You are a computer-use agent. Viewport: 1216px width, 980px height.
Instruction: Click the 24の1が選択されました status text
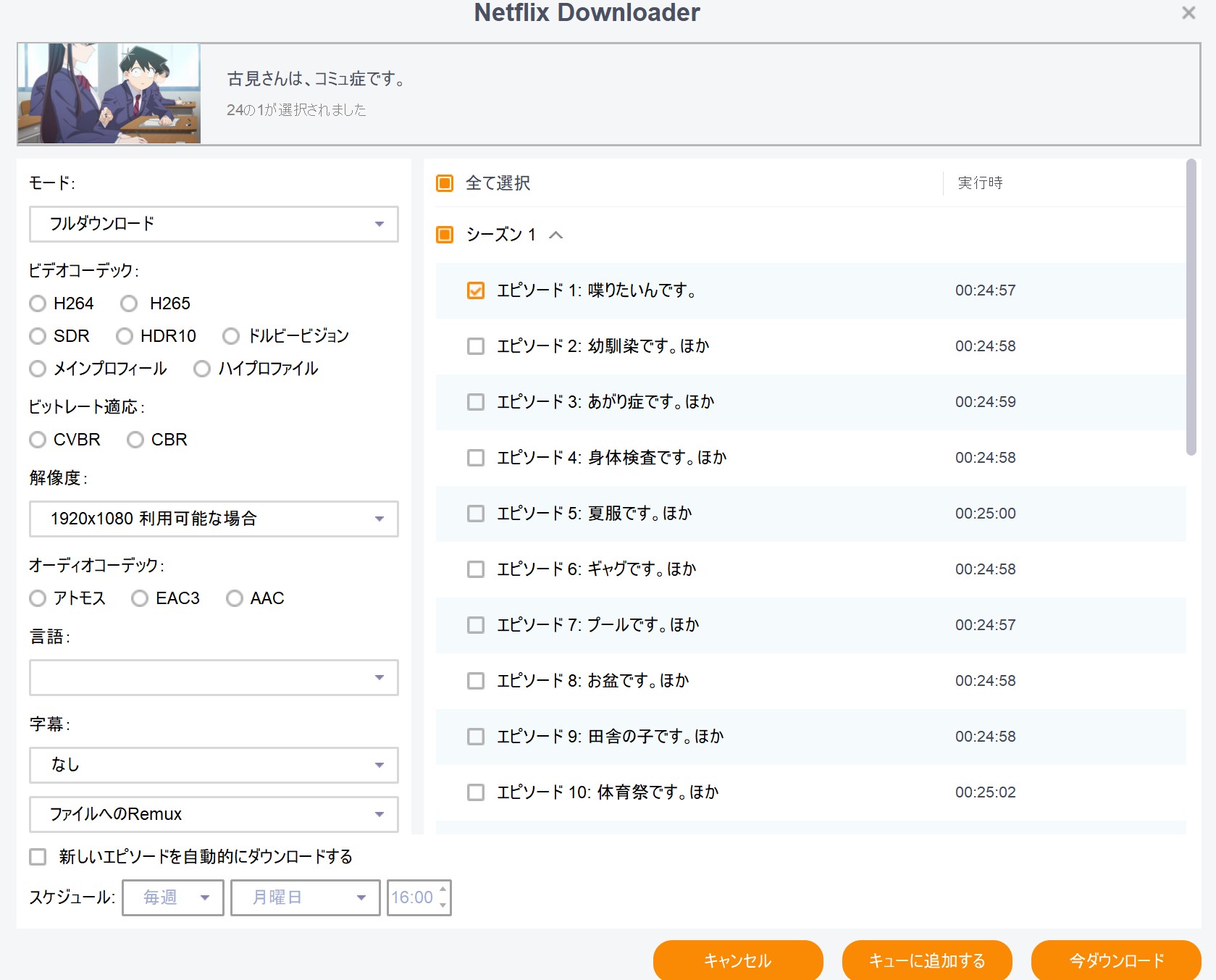pos(296,110)
